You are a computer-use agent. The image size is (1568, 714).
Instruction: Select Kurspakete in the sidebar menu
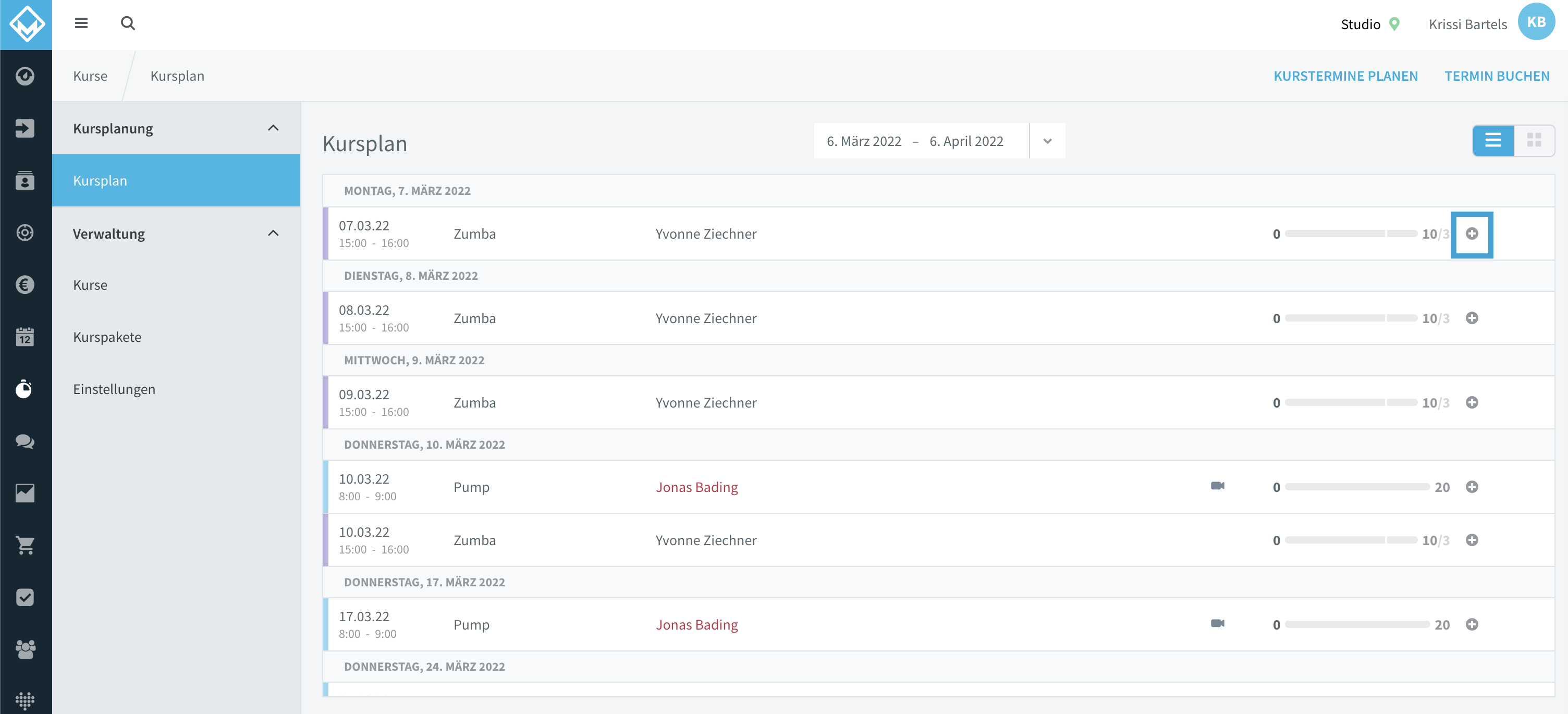coord(107,337)
